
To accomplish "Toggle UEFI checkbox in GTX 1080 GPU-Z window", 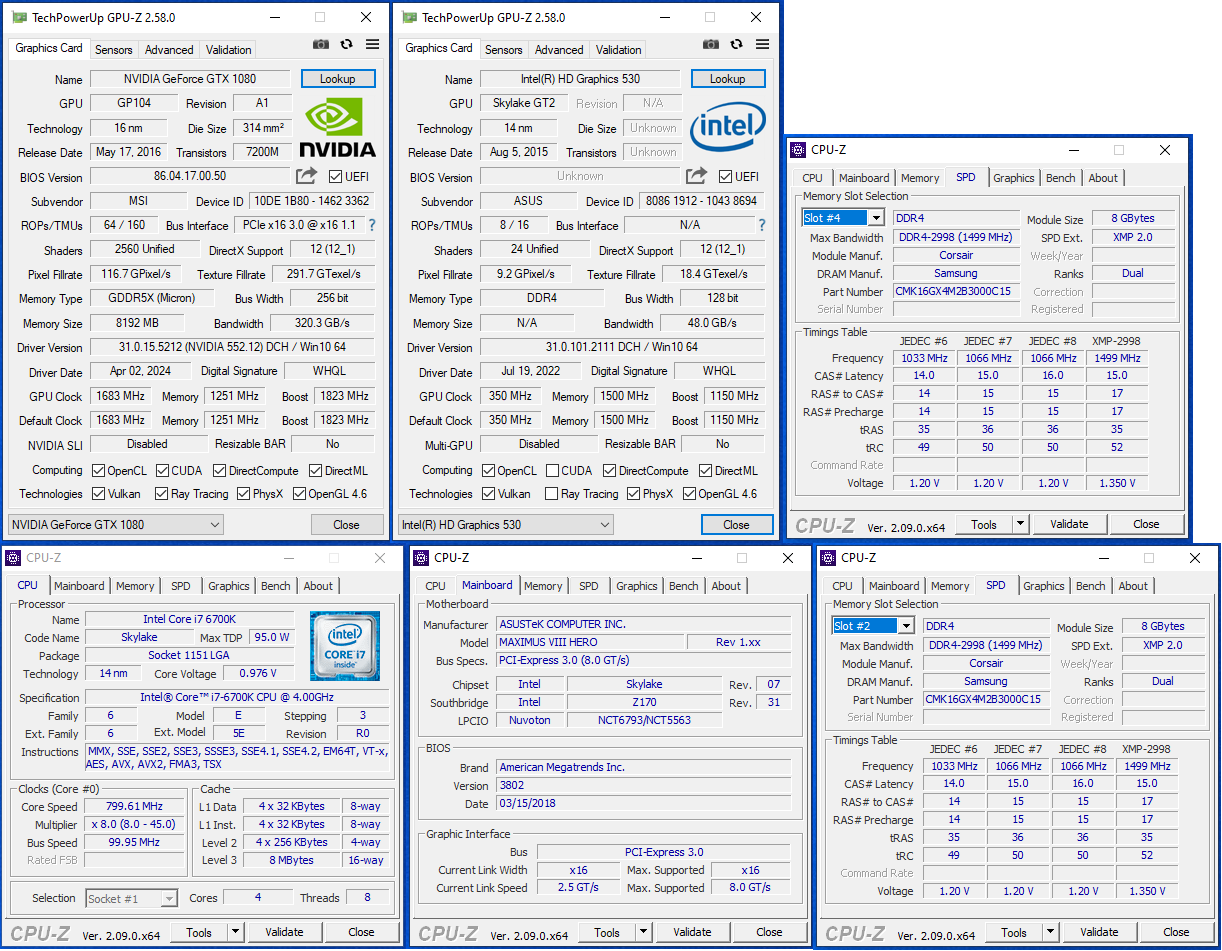I will 336,177.
